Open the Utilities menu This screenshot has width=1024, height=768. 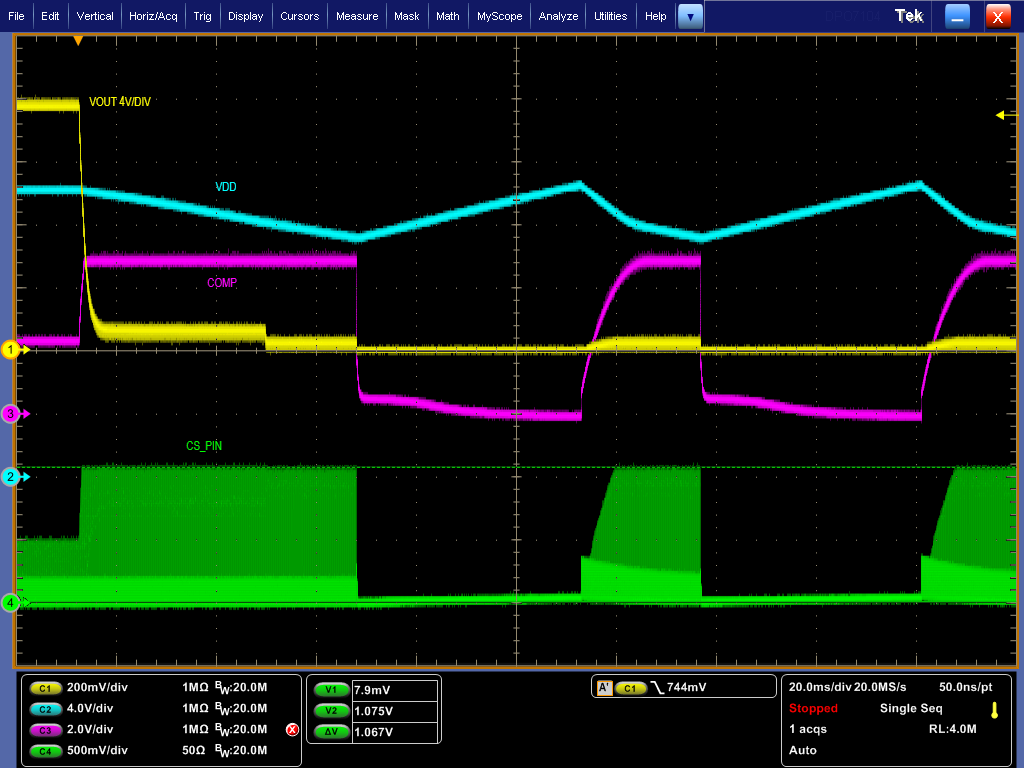[x=611, y=16]
